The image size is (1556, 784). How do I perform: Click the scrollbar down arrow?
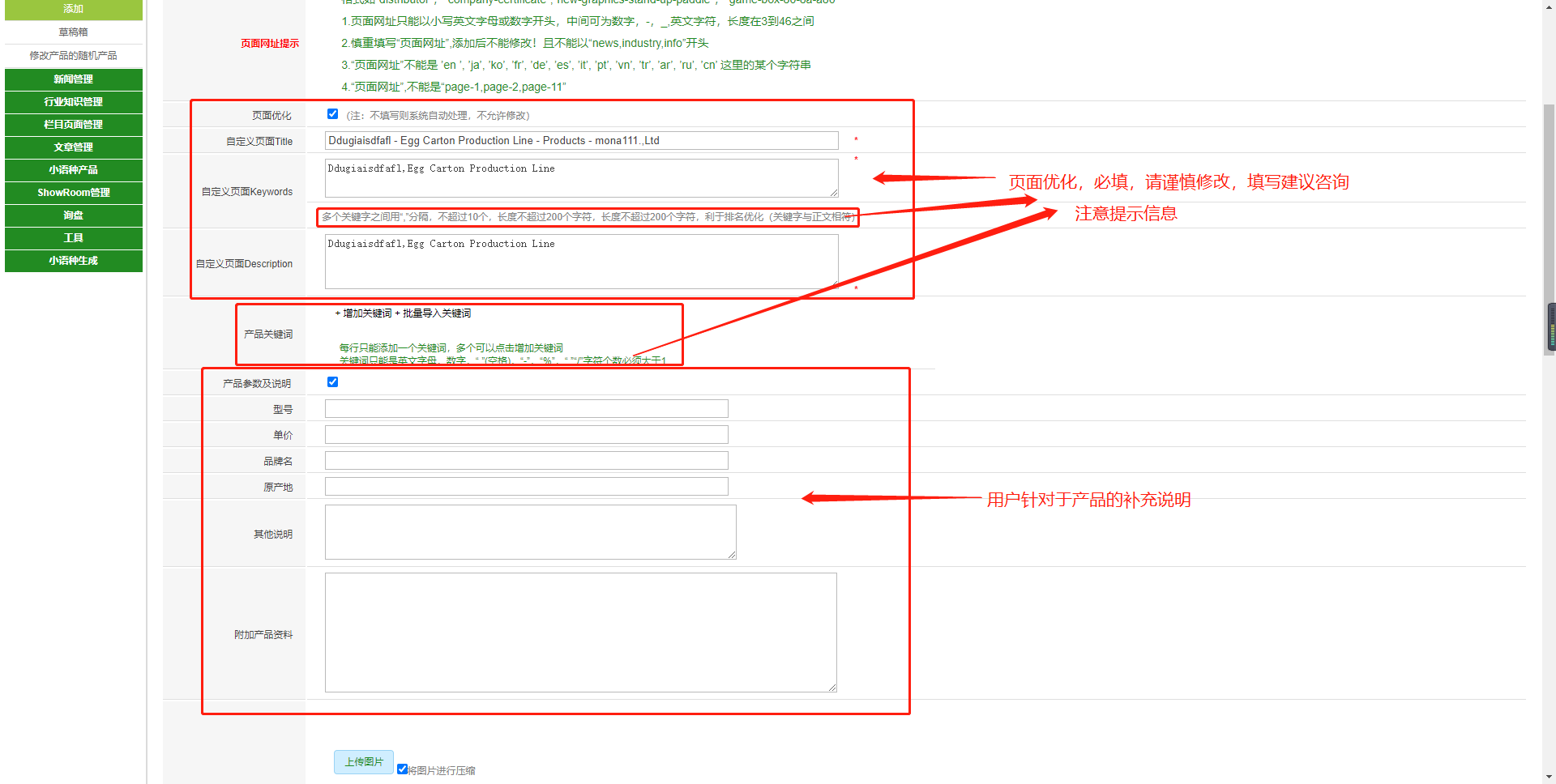pyautogui.click(x=1549, y=778)
